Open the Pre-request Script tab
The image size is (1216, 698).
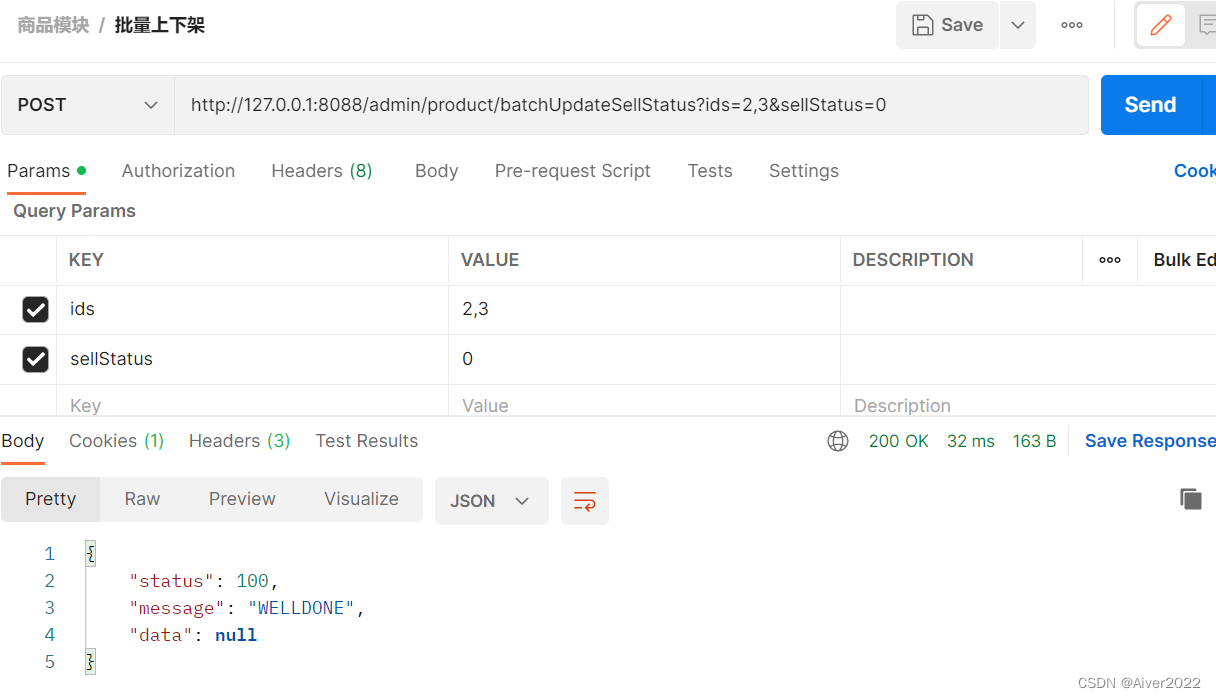pyautogui.click(x=572, y=171)
